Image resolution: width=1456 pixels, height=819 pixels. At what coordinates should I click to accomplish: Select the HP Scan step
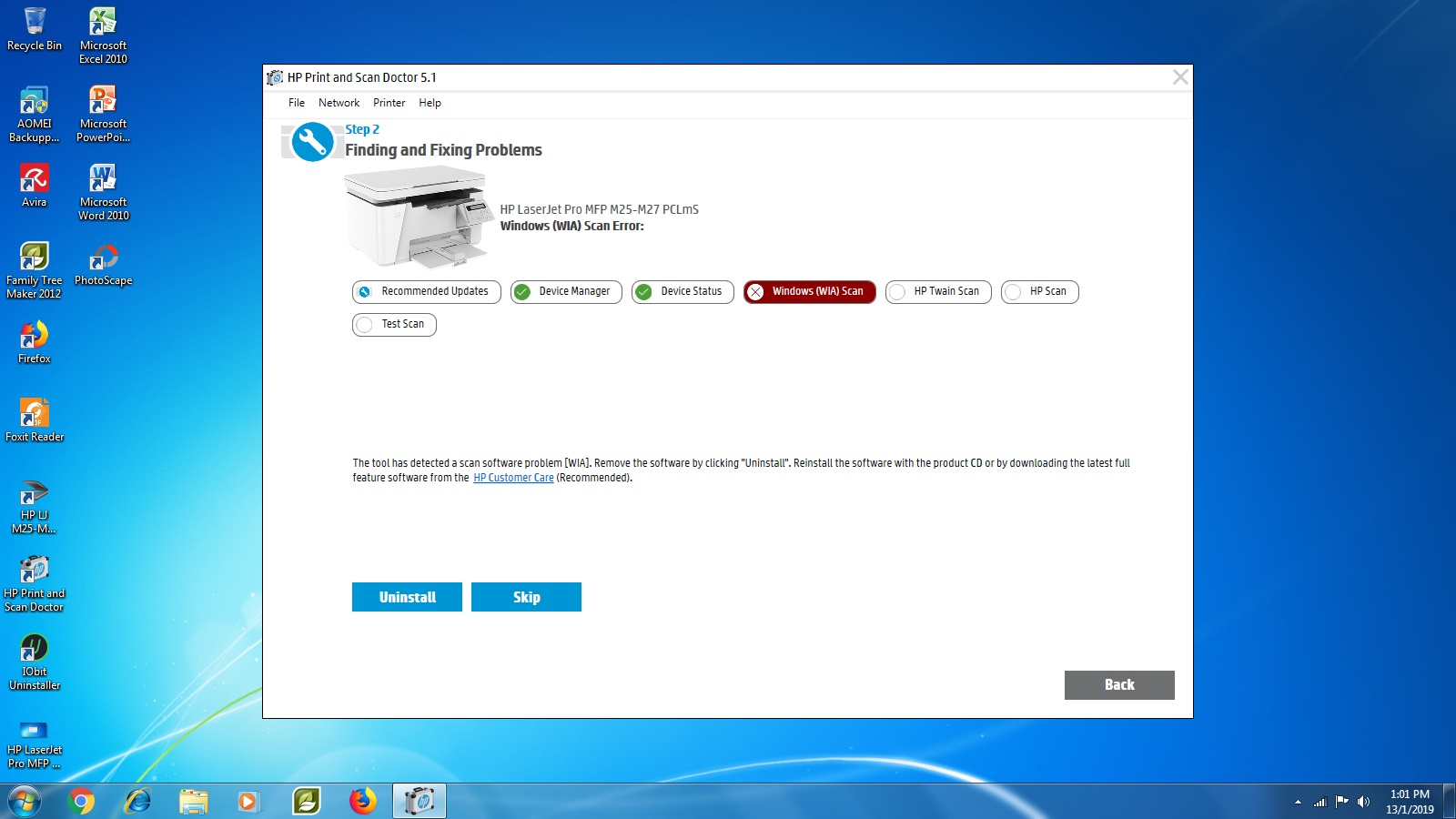[1040, 292]
